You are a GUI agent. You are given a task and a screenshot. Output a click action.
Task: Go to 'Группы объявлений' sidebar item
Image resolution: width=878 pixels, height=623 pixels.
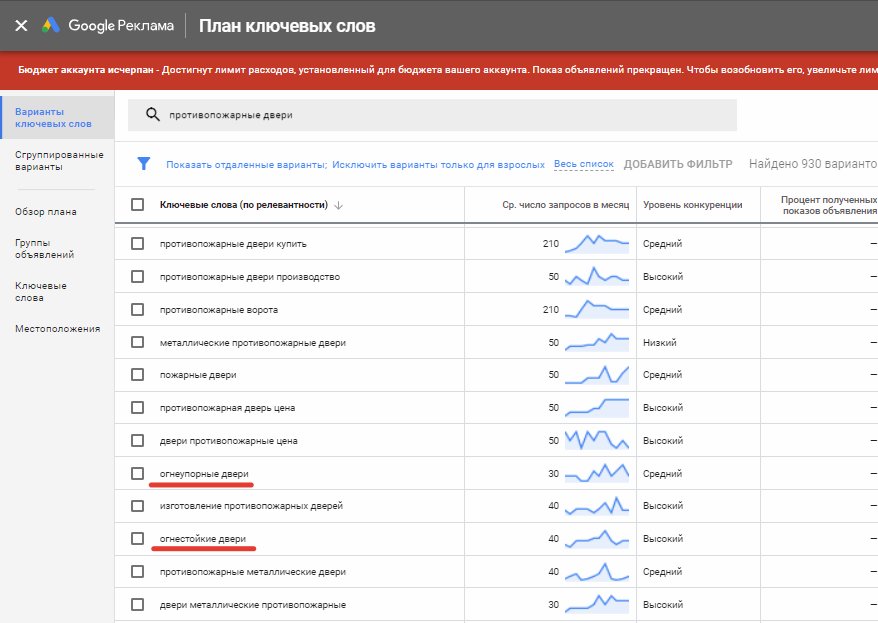click(x=44, y=249)
